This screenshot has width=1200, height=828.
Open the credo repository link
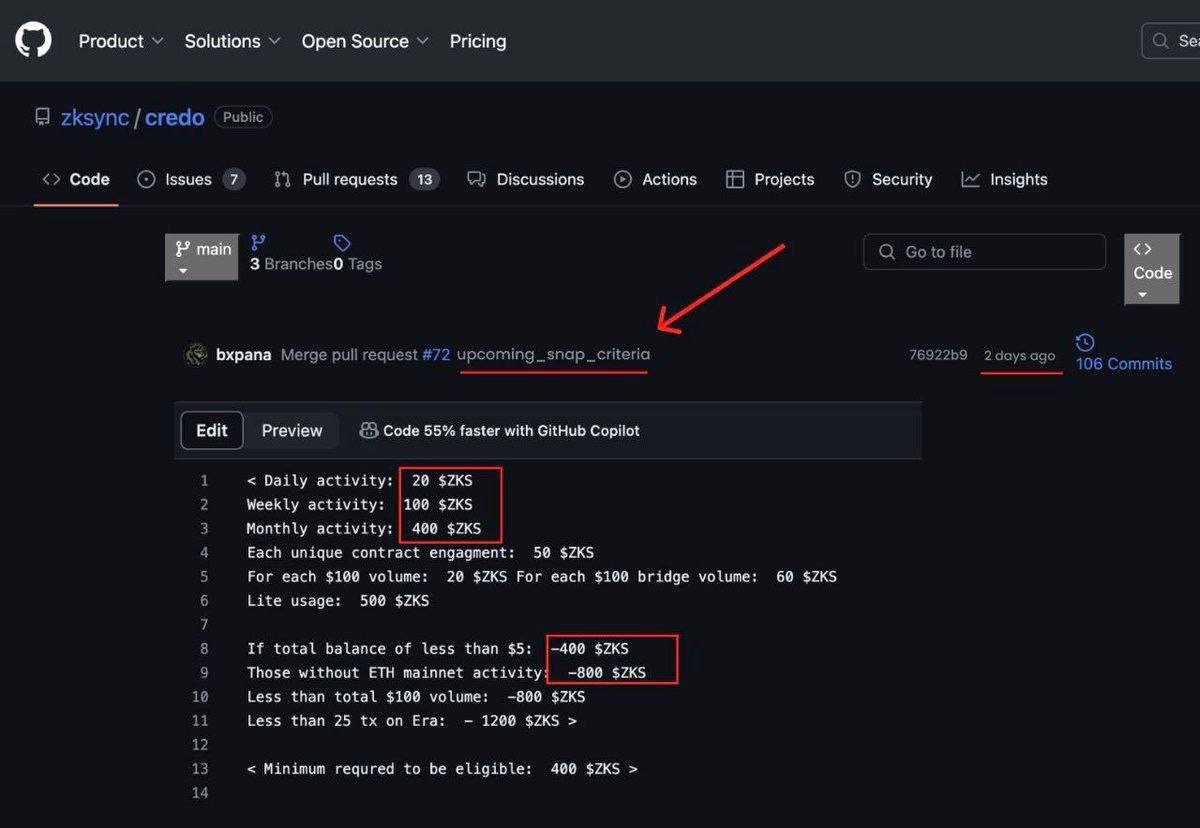pyautogui.click(x=175, y=117)
